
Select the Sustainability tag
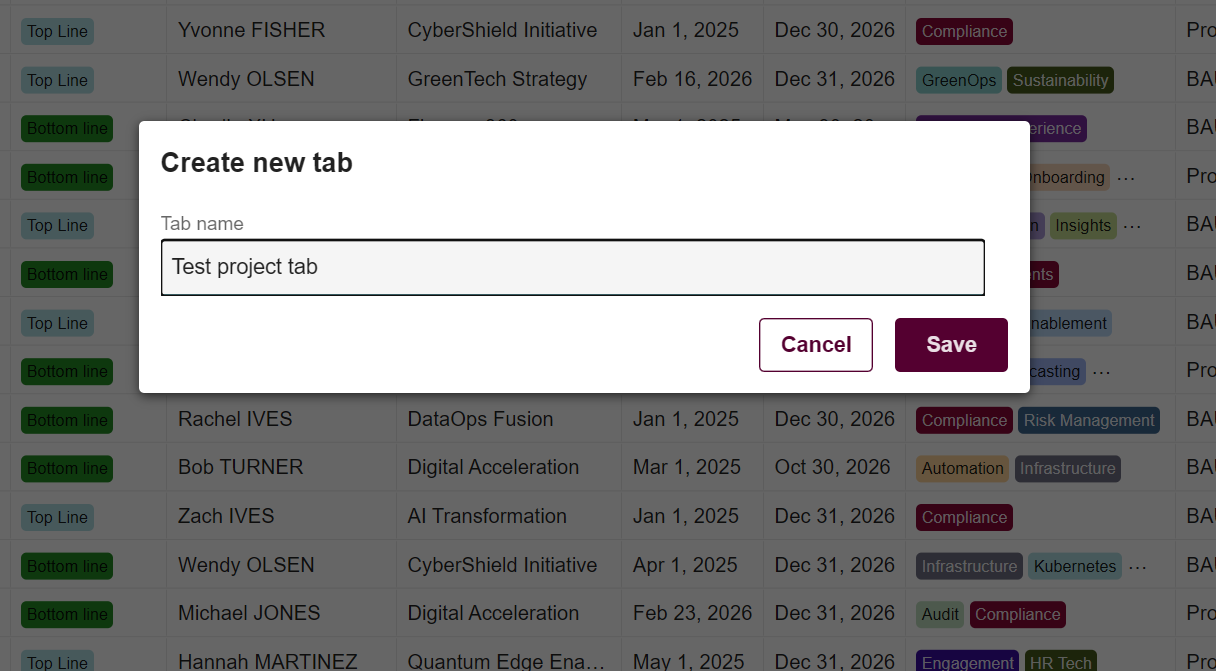[x=1060, y=81]
